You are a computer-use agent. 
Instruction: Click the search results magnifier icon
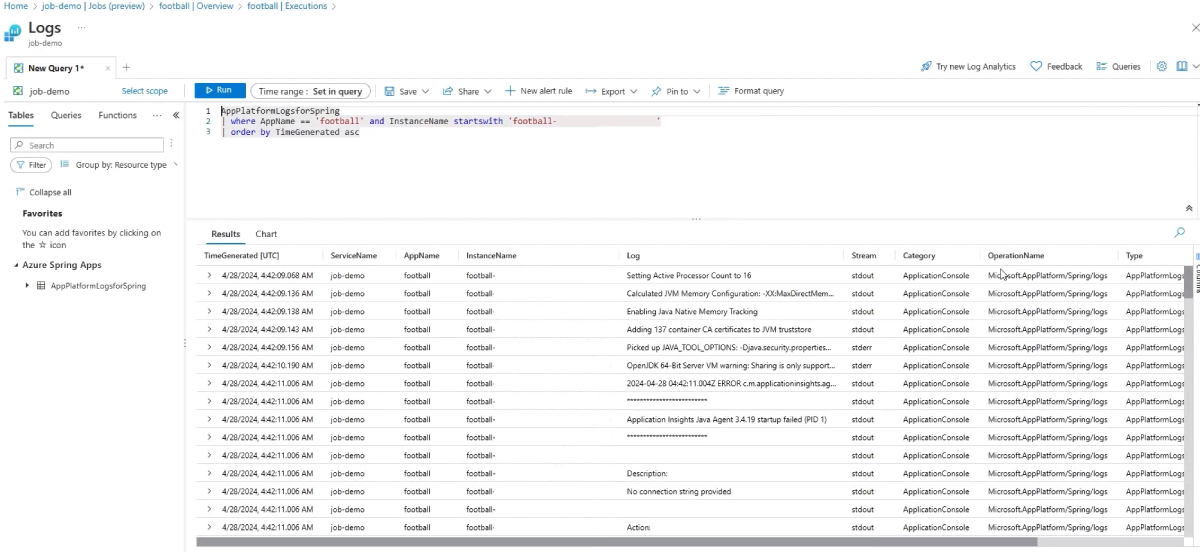[1179, 233]
